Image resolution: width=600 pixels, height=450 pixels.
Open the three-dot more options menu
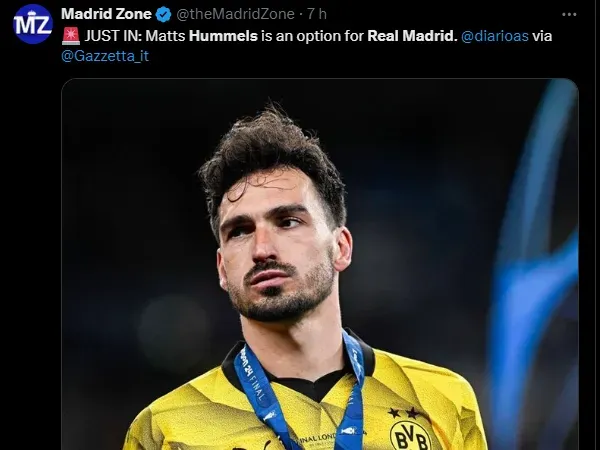point(569,15)
